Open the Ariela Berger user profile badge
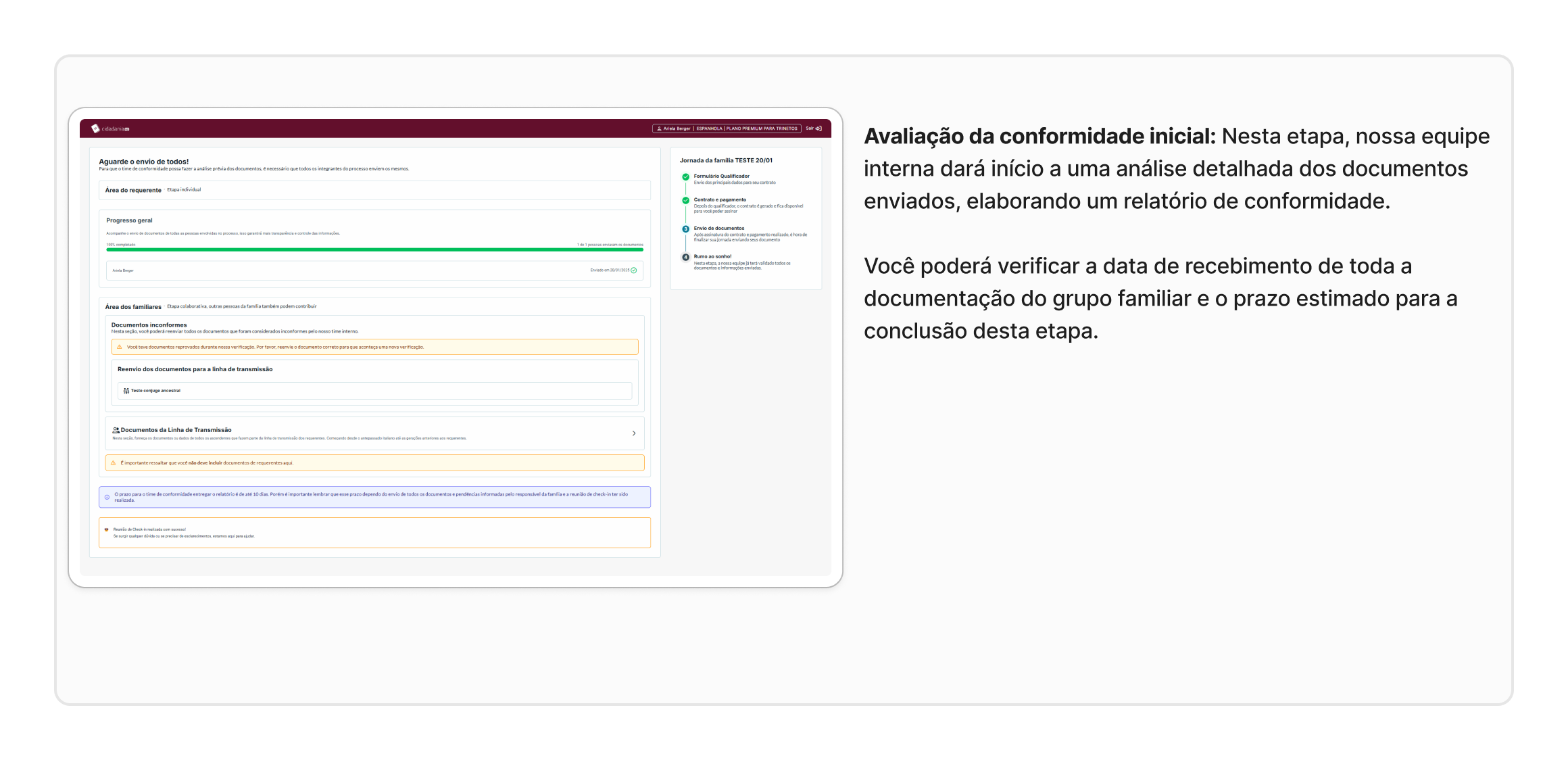The image size is (1568, 760). [727, 128]
